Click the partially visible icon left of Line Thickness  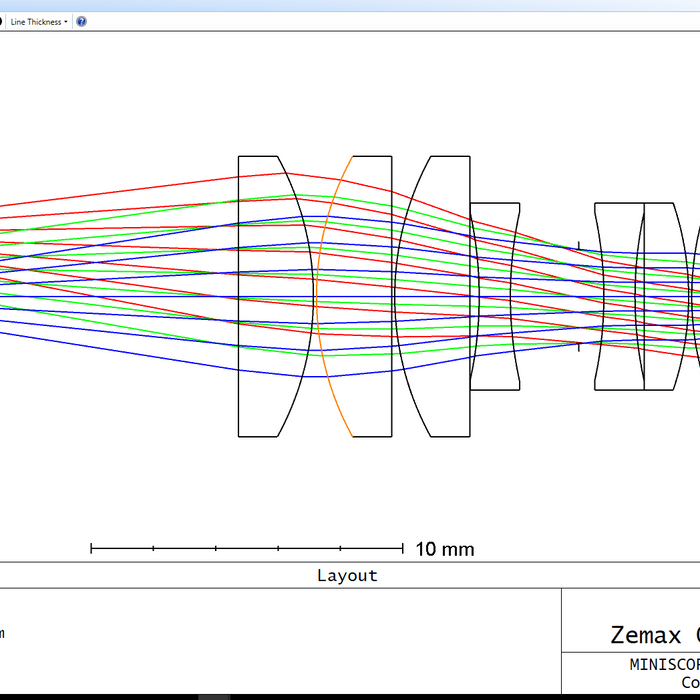(2, 22)
